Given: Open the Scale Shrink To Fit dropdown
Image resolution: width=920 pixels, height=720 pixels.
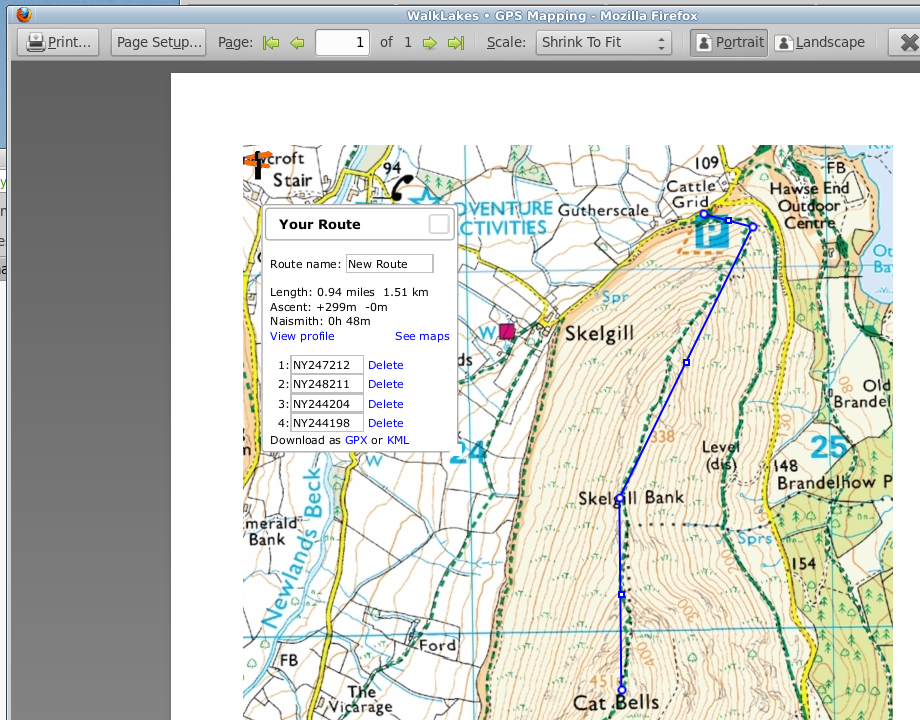Looking at the screenshot, I should click(603, 42).
